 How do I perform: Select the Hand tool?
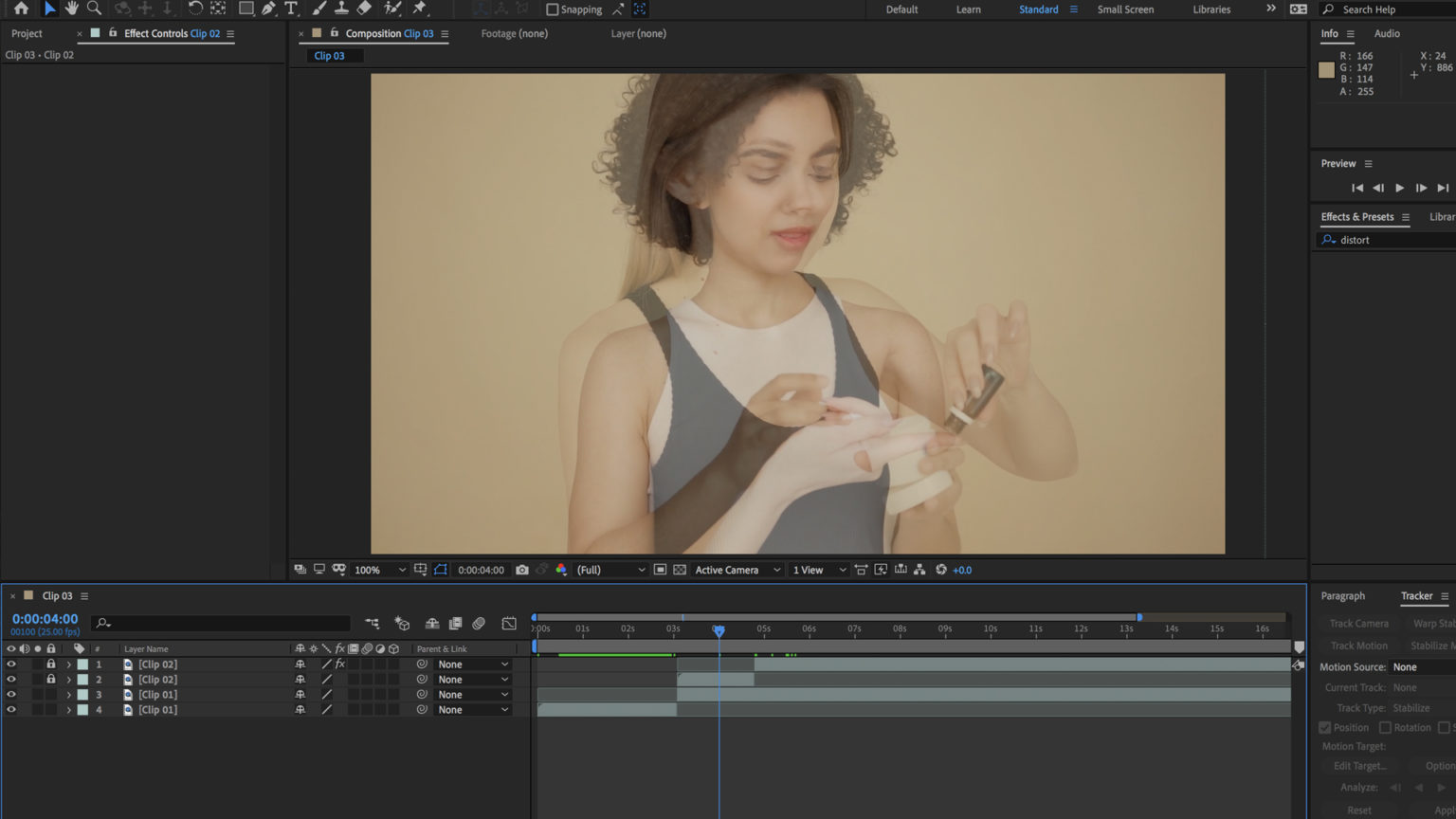click(71, 9)
